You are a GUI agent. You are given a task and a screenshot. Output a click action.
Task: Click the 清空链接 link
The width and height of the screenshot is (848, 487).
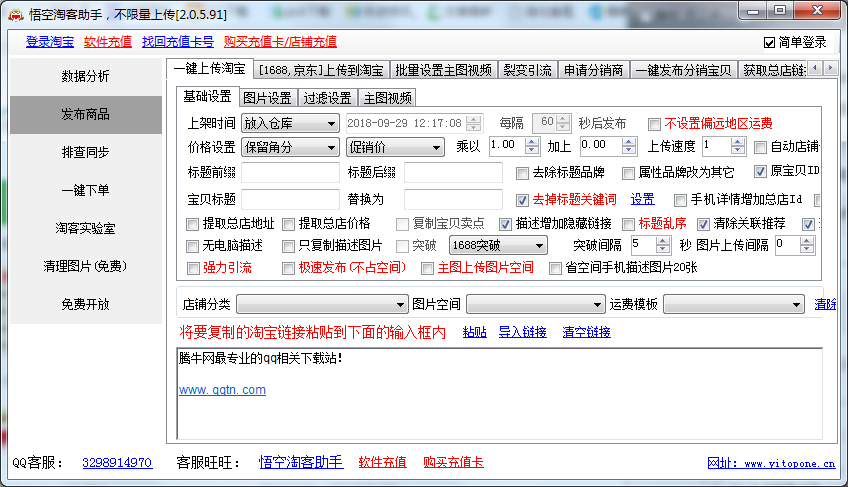[586, 332]
